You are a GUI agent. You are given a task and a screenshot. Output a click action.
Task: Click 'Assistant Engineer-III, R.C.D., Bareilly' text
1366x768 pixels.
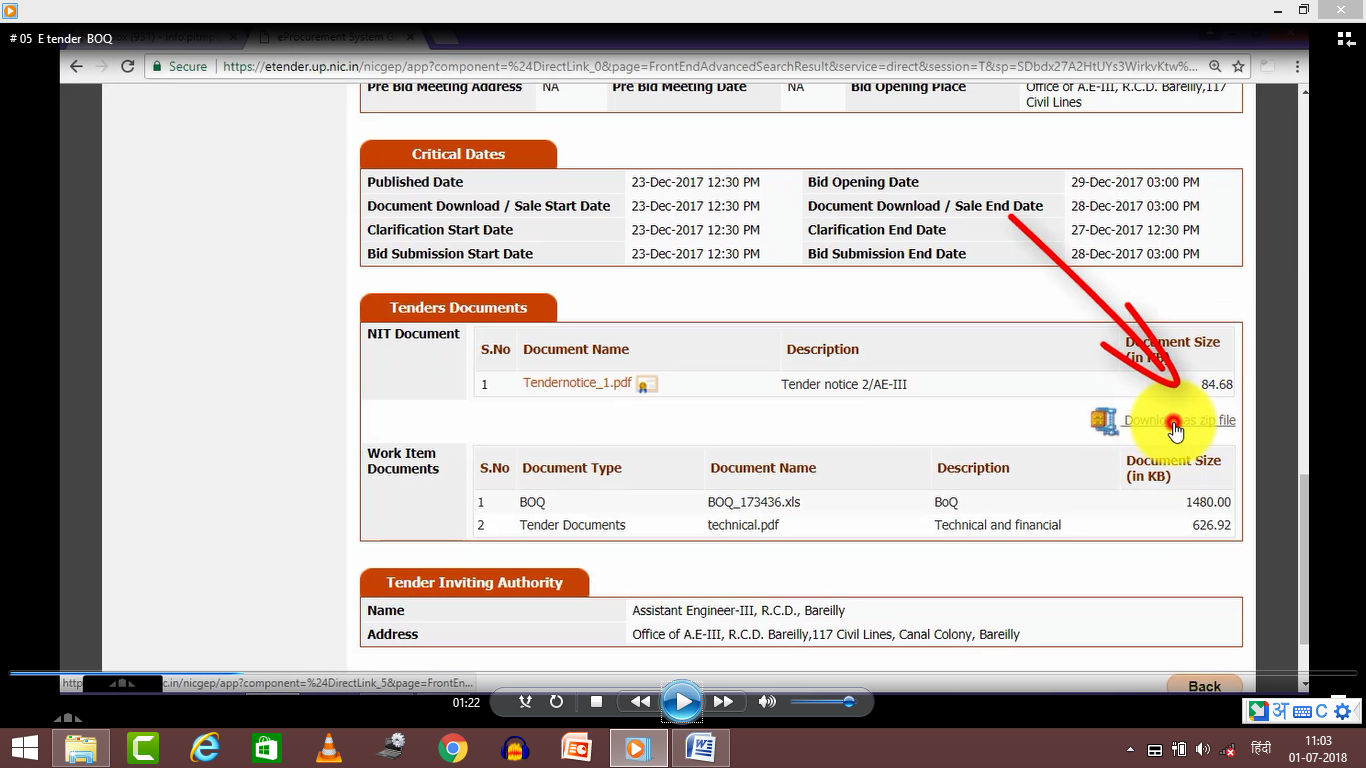(x=738, y=610)
